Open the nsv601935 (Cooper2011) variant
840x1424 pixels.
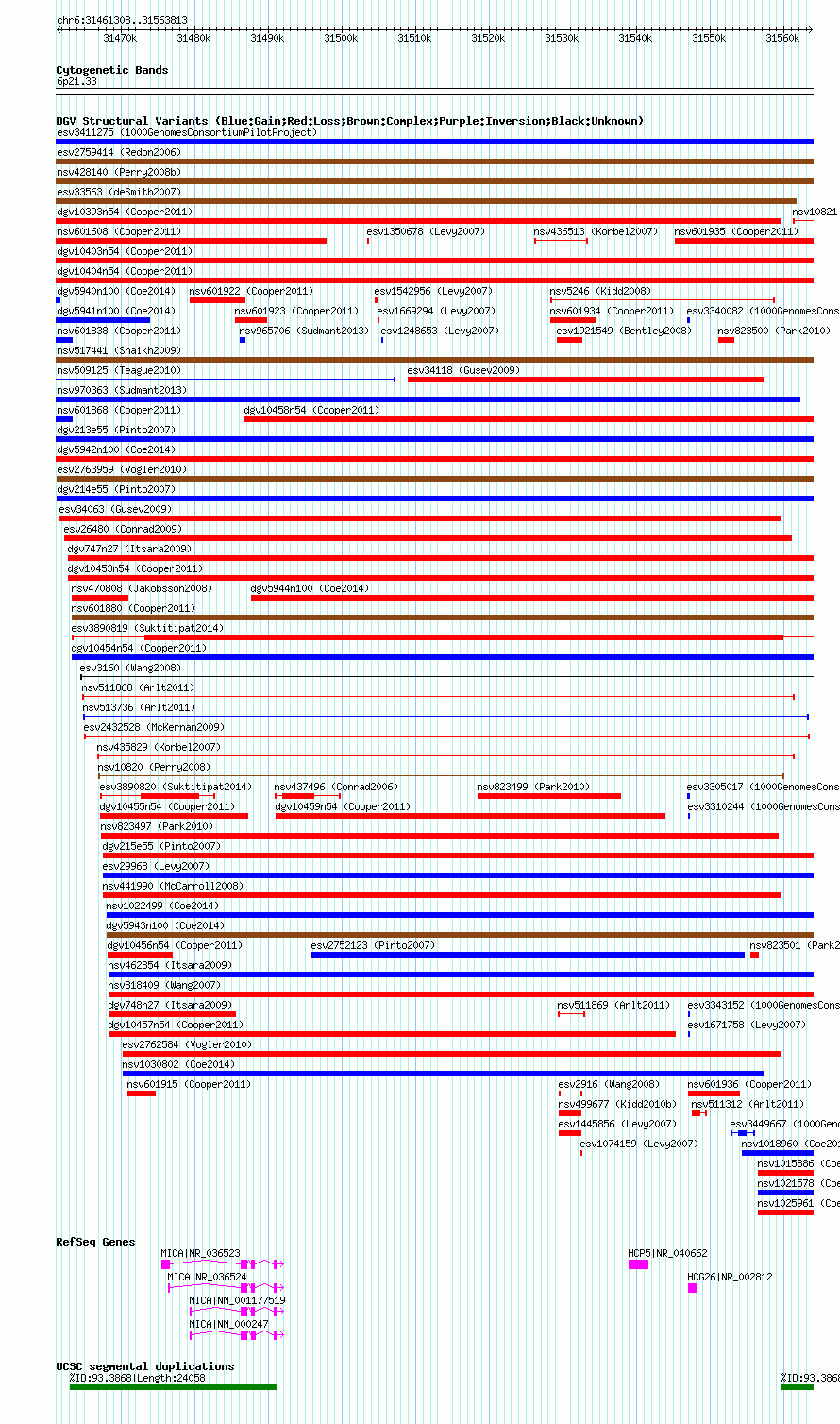tap(736, 231)
